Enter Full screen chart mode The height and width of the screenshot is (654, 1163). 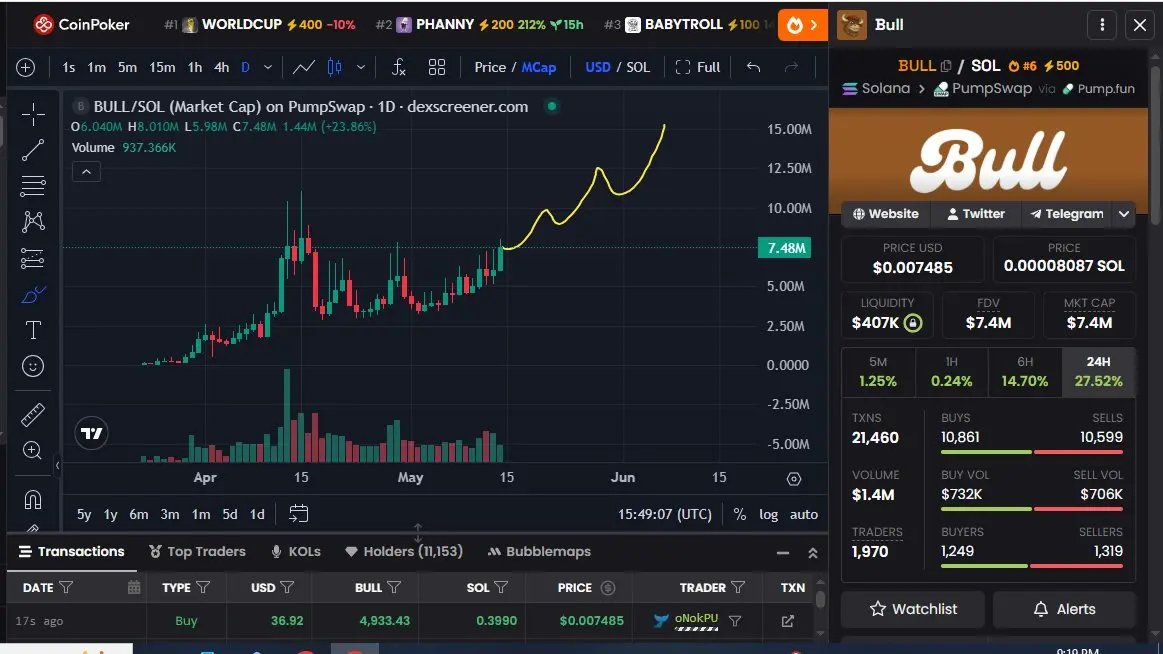(x=697, y=67)
